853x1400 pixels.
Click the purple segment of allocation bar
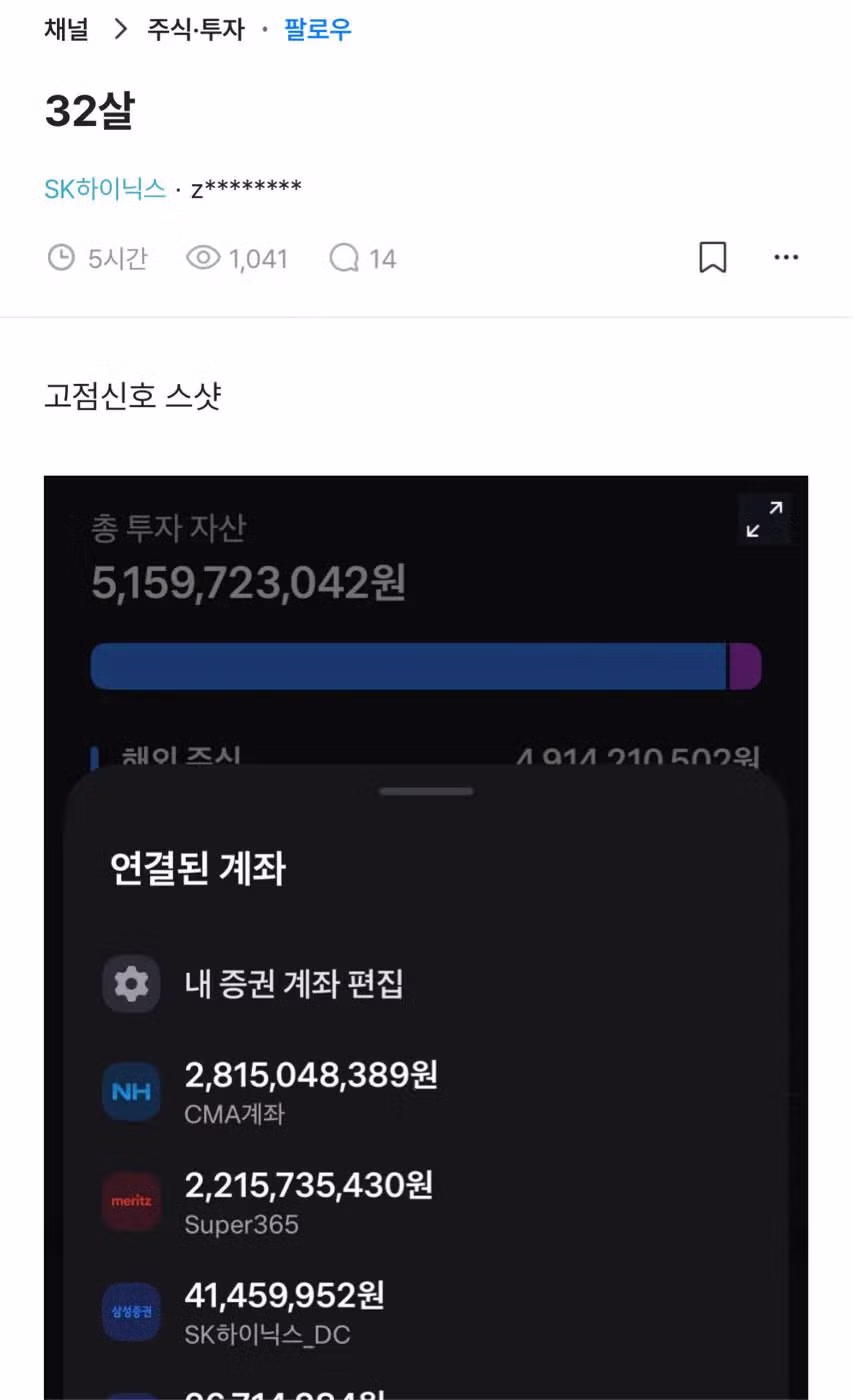point(745,666)
